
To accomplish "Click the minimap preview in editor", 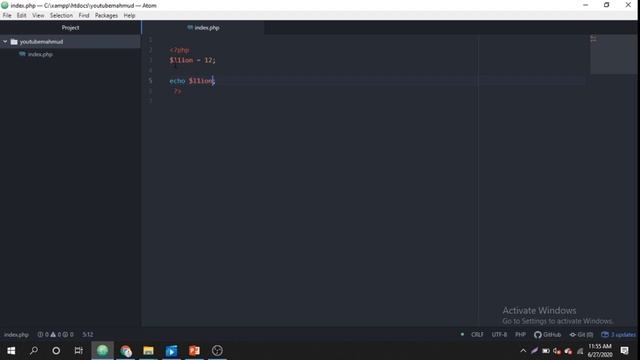I will coord(613,54).
